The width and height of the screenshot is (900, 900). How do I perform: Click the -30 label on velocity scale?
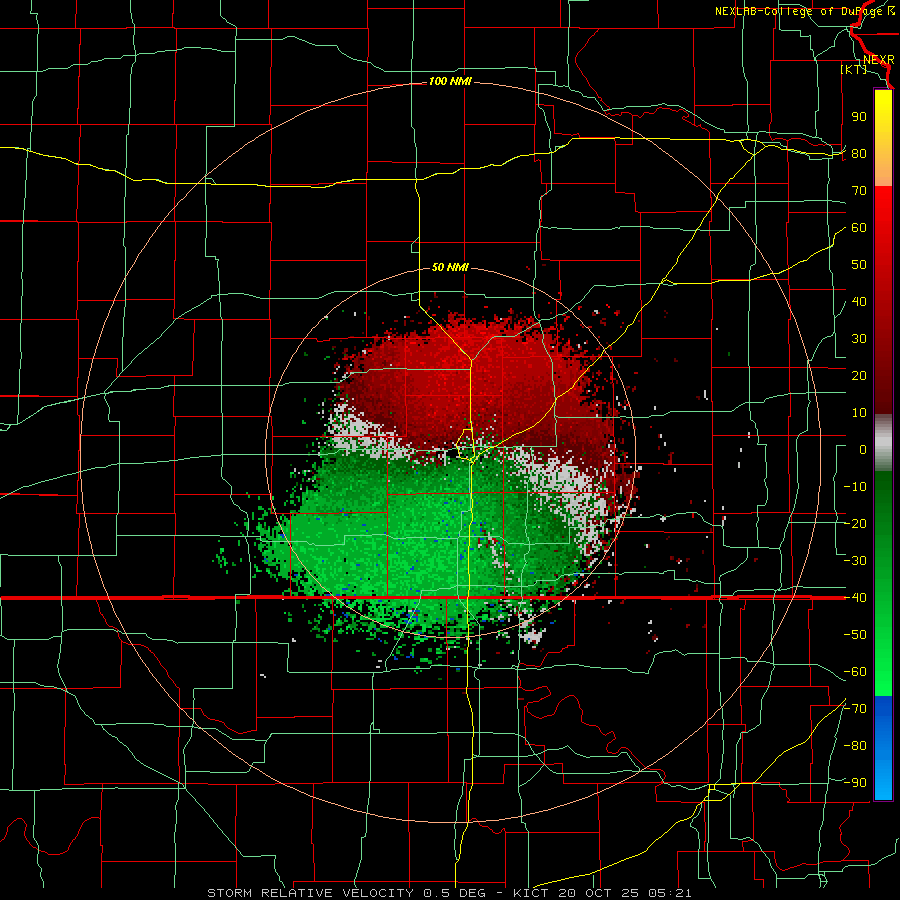click(x=855, y=561)
